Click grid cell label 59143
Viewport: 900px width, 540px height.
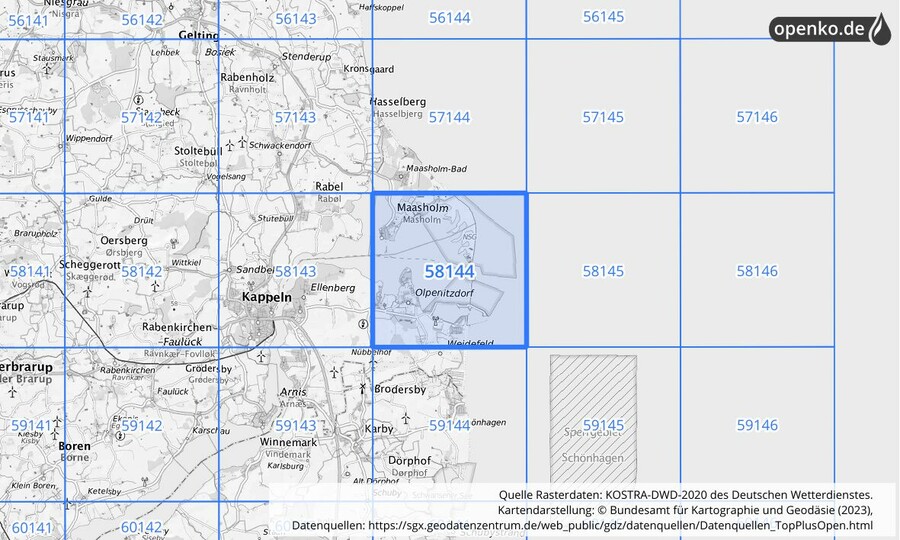[295, 425]
